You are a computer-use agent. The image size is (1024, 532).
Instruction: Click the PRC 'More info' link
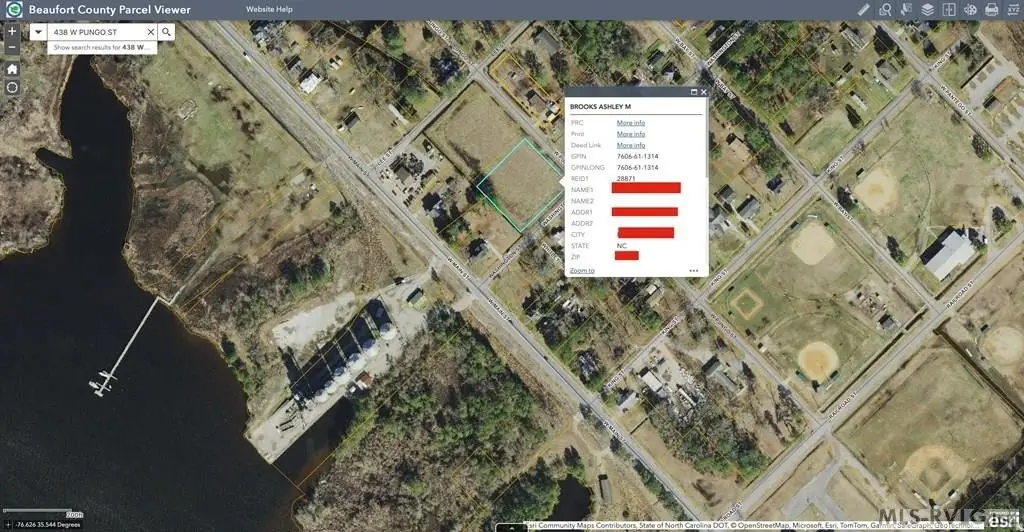click(630, 122)
